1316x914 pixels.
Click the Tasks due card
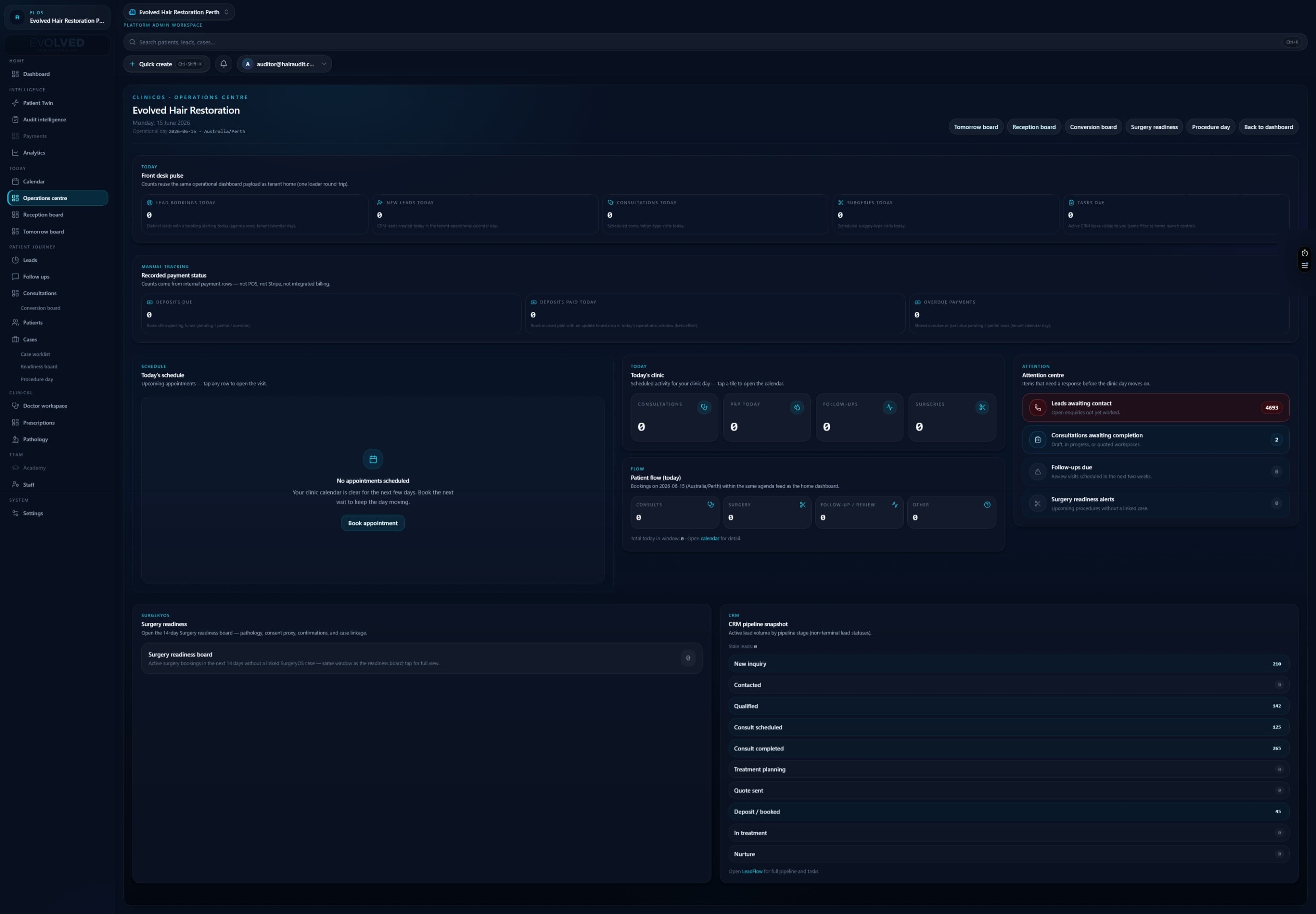pyautogui.click(x=1176, y=214)
